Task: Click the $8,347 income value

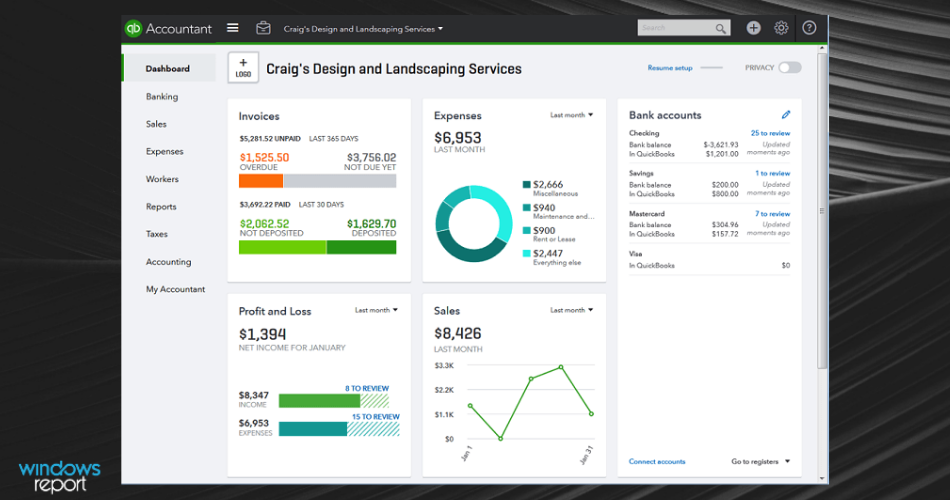Action: pyautogui.click(x=253, y=395)
